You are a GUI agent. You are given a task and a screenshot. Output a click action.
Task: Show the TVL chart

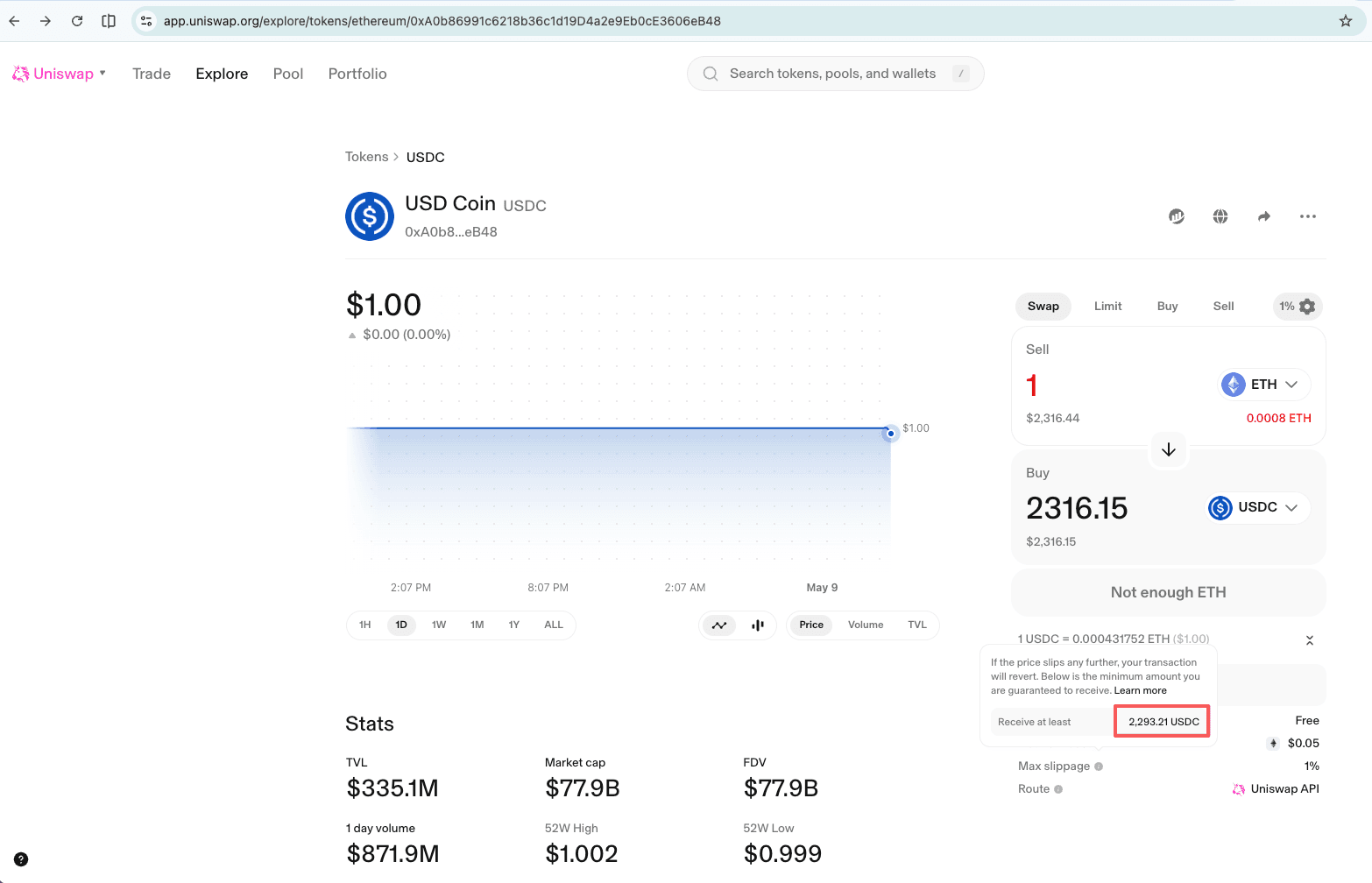pyautogui.click(x=917, y=625)
